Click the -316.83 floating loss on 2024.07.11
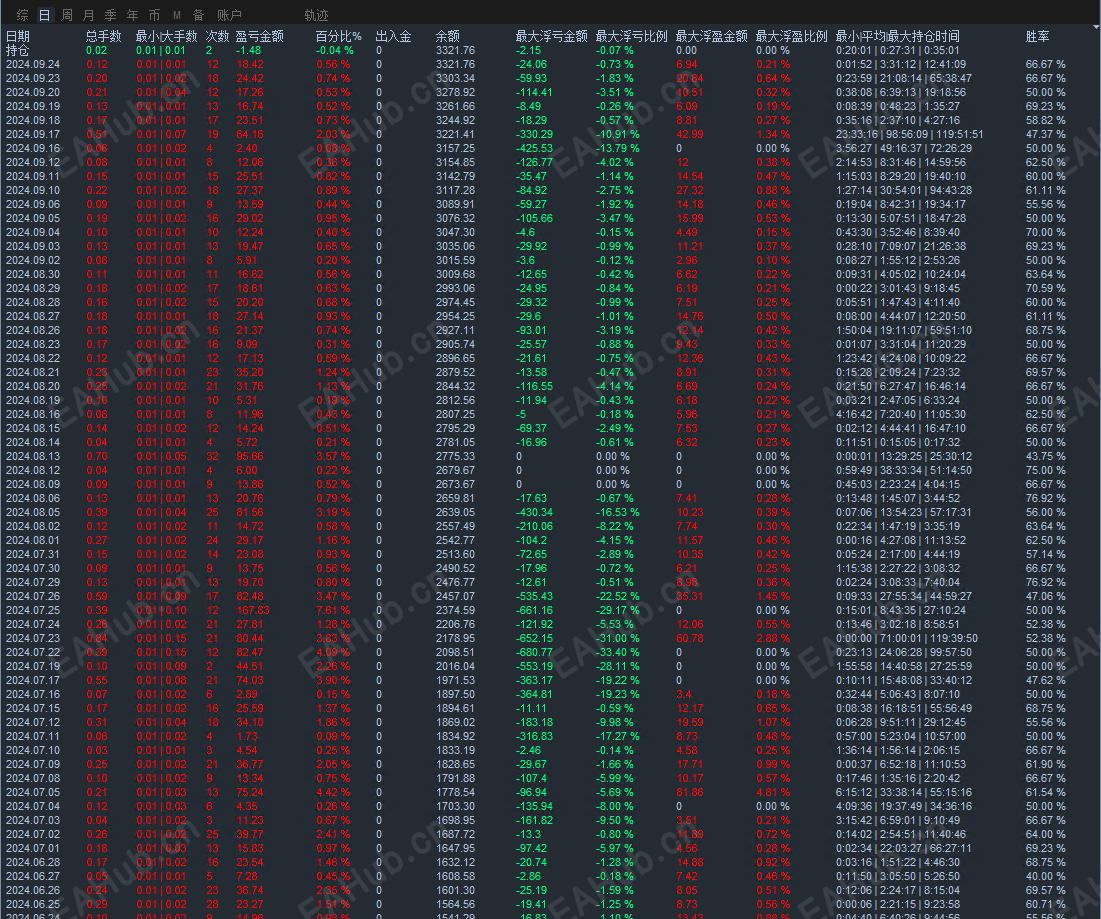 [534, 736]
